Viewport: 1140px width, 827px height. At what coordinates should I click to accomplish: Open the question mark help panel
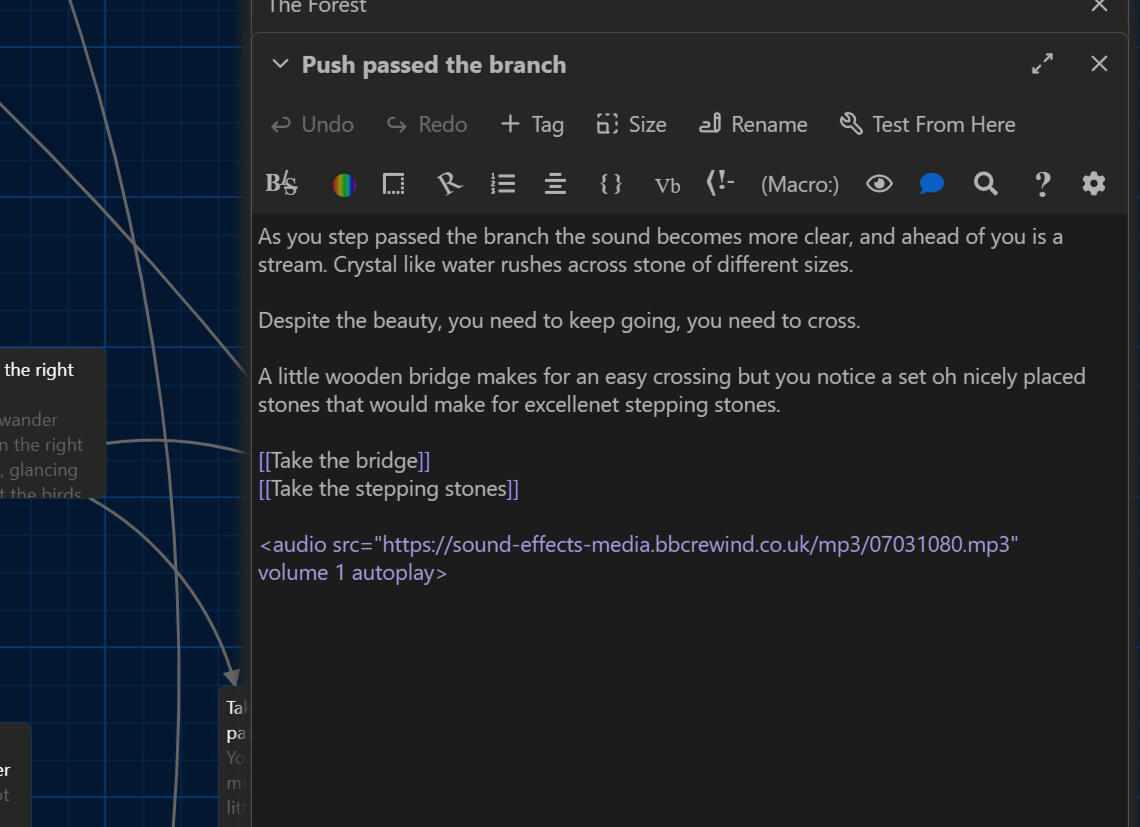(1042, 184)
